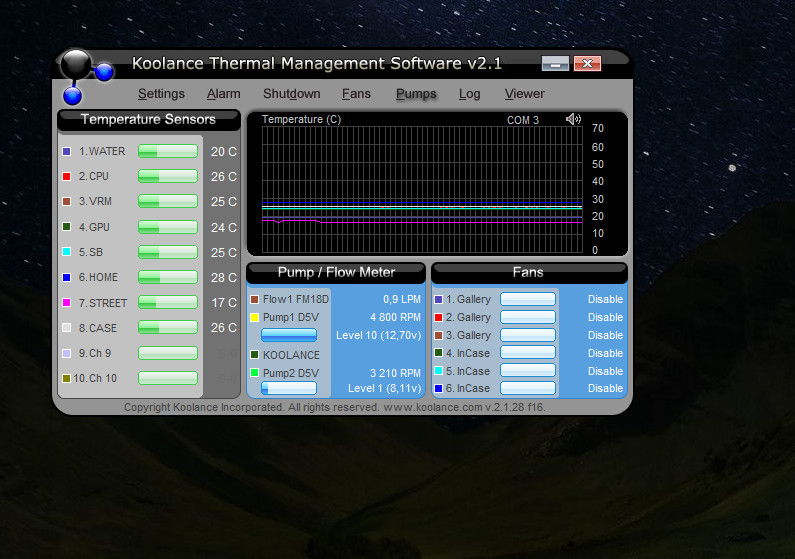Click the 5. InCase fan speed bar
The width and height of the screenshot is (795, 559).
[x=528, y=370]
